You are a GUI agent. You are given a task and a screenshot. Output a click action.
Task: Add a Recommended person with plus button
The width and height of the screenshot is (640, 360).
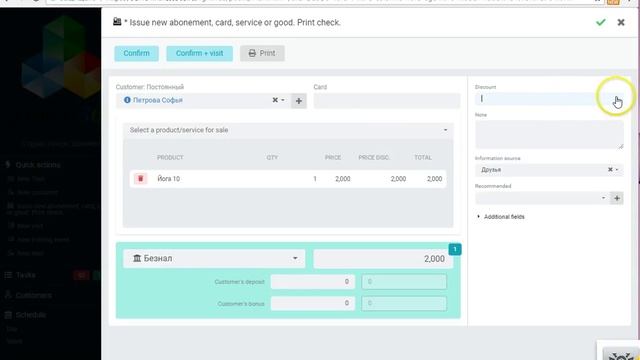coord(617,198)
